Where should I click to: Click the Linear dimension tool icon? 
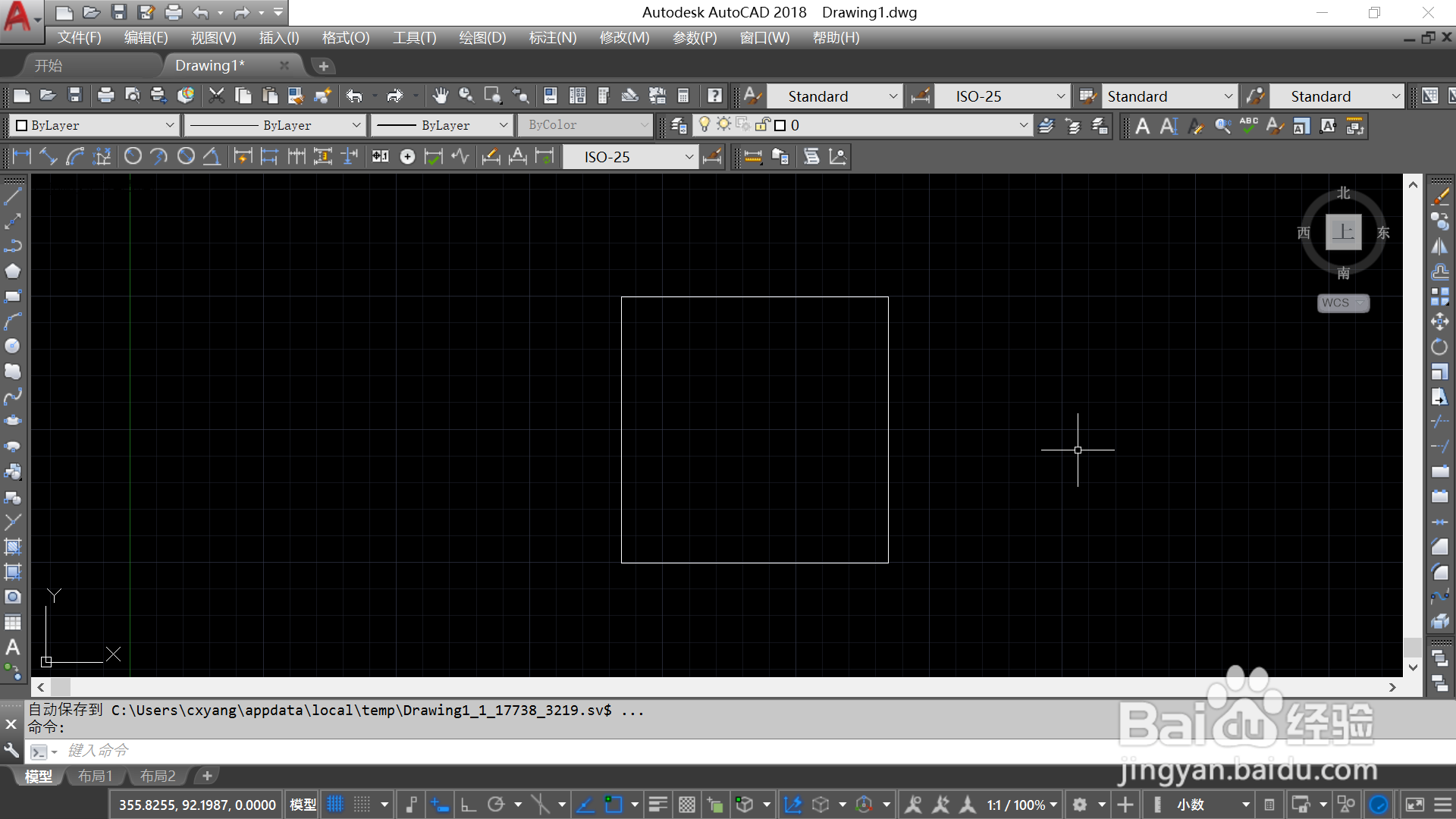21,156
